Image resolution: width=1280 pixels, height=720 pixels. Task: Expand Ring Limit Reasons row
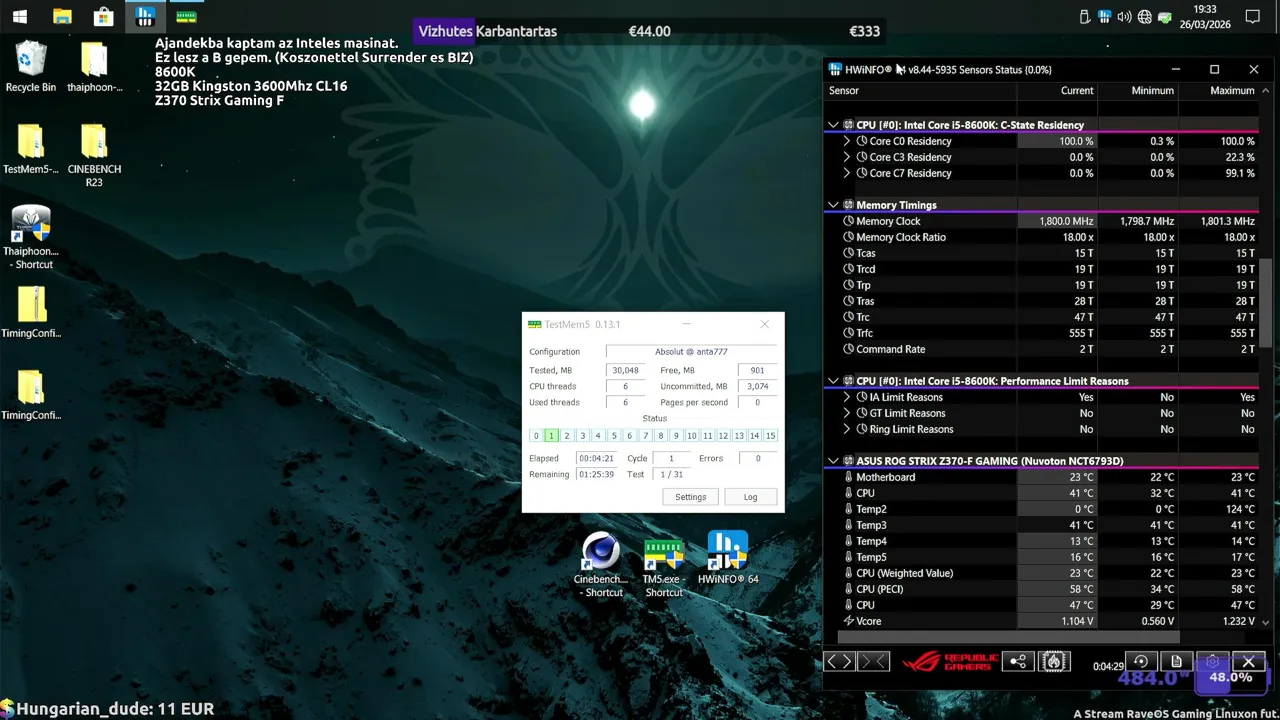click(x=847, y=429)
